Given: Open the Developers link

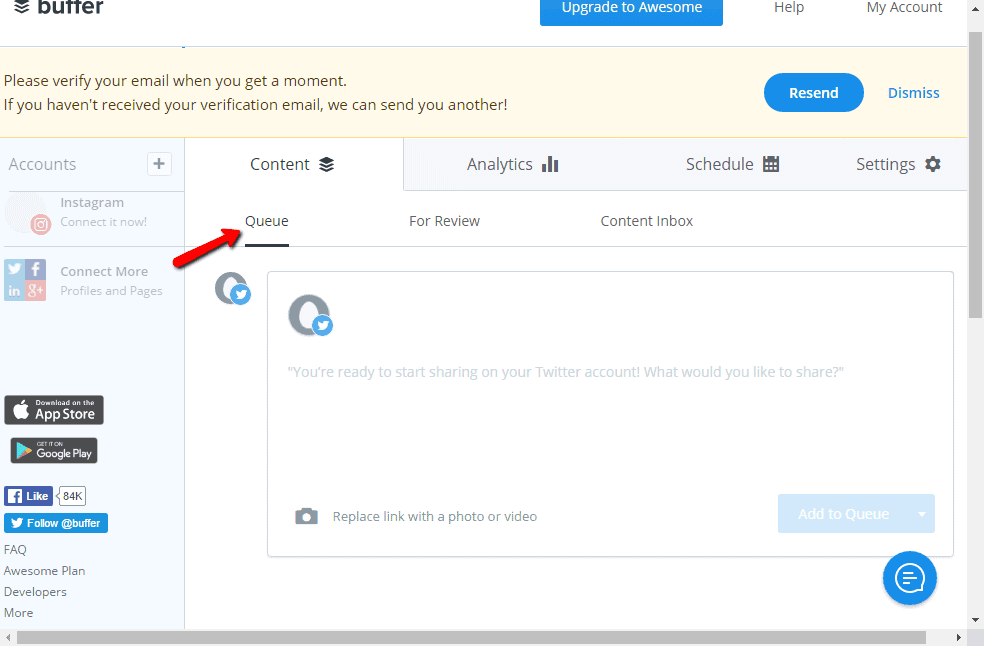Looking at the screenshot, I should (x=35, y=592).
